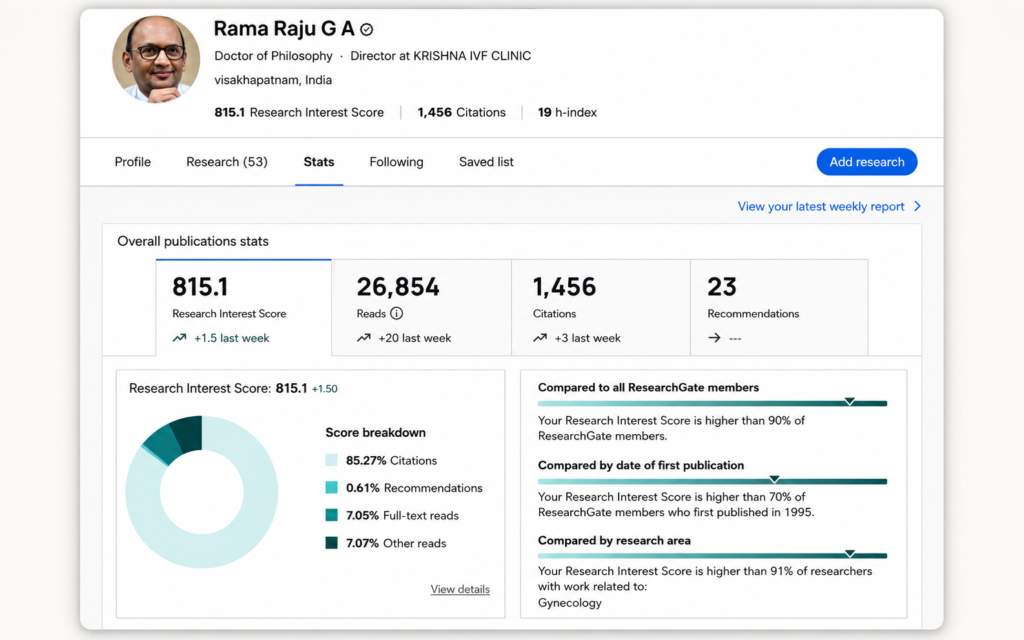Viewport: 1024px width, 640px height.
Task: Click the marker on the research area comparison bar
Action: pyautogui.click(x=850, y=554)
